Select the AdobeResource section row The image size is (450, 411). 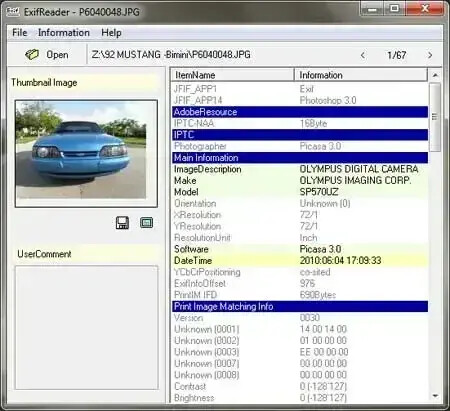click(300, 112)
